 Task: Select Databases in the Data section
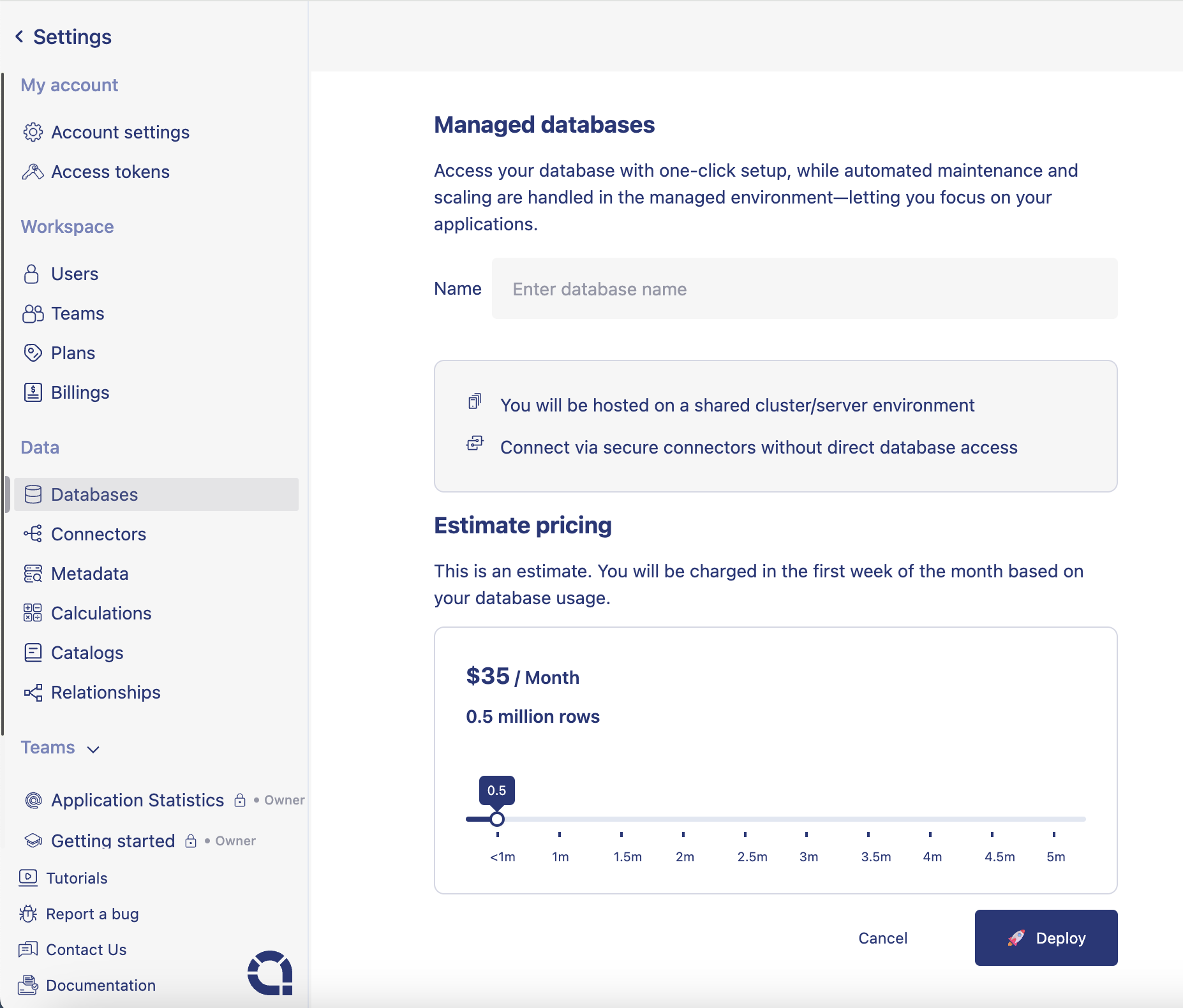[x=156, y=494]
